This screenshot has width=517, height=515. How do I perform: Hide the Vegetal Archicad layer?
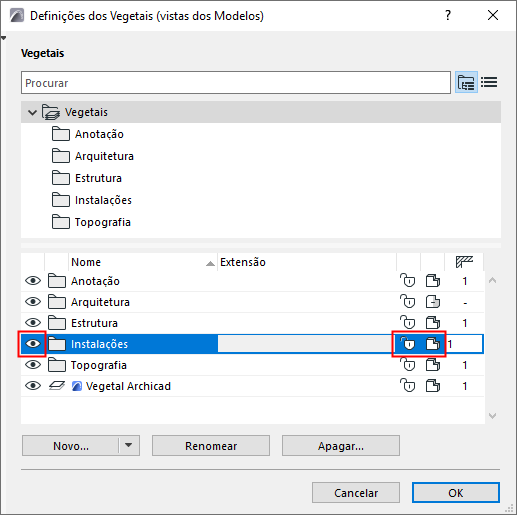pyautogui.click(x=33, y=386)
